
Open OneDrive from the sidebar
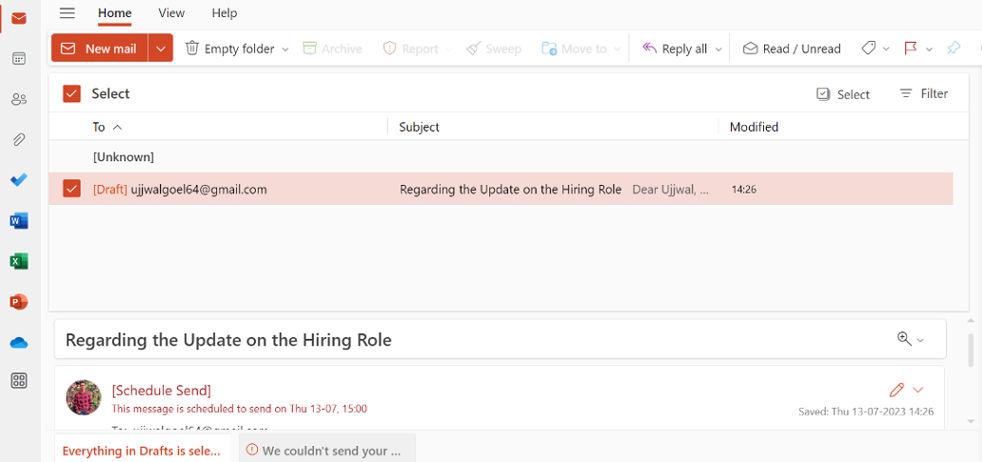[19, 342]
